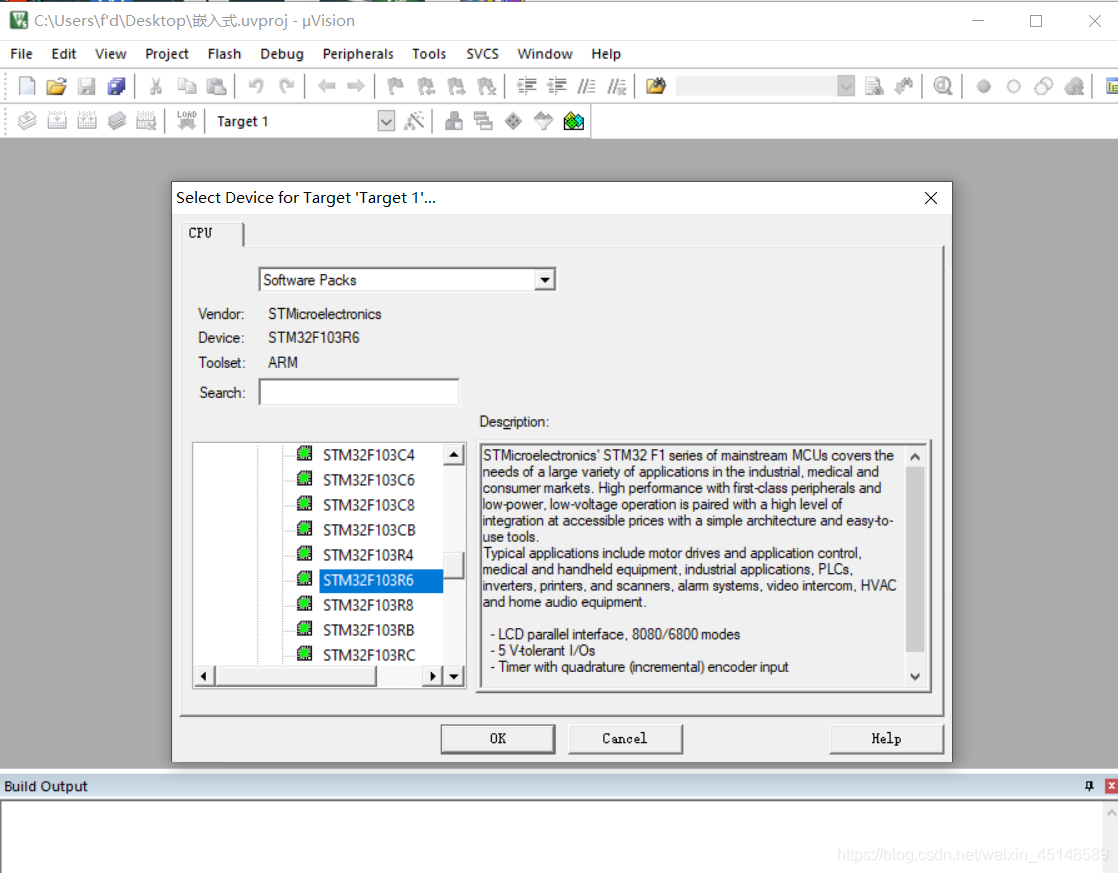Click device list scroll right arrow

pyautogui.click(x=432, y=676)
